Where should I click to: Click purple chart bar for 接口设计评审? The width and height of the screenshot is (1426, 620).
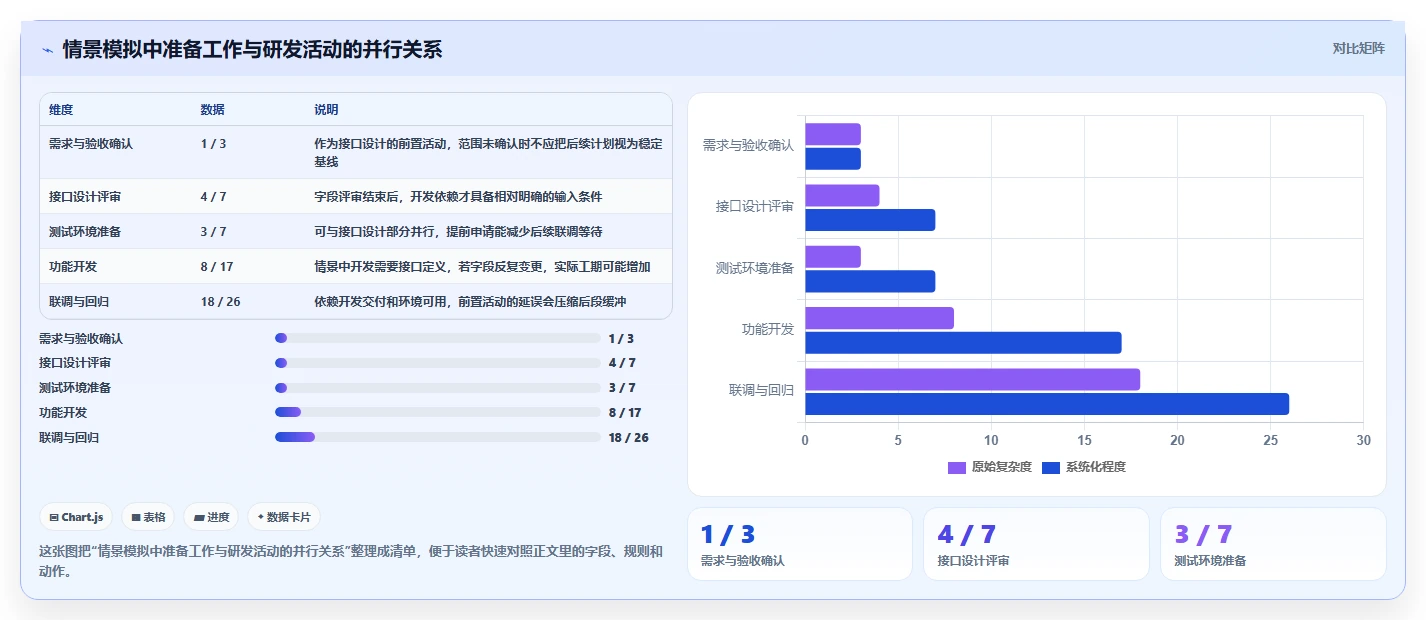pos(842,195)
